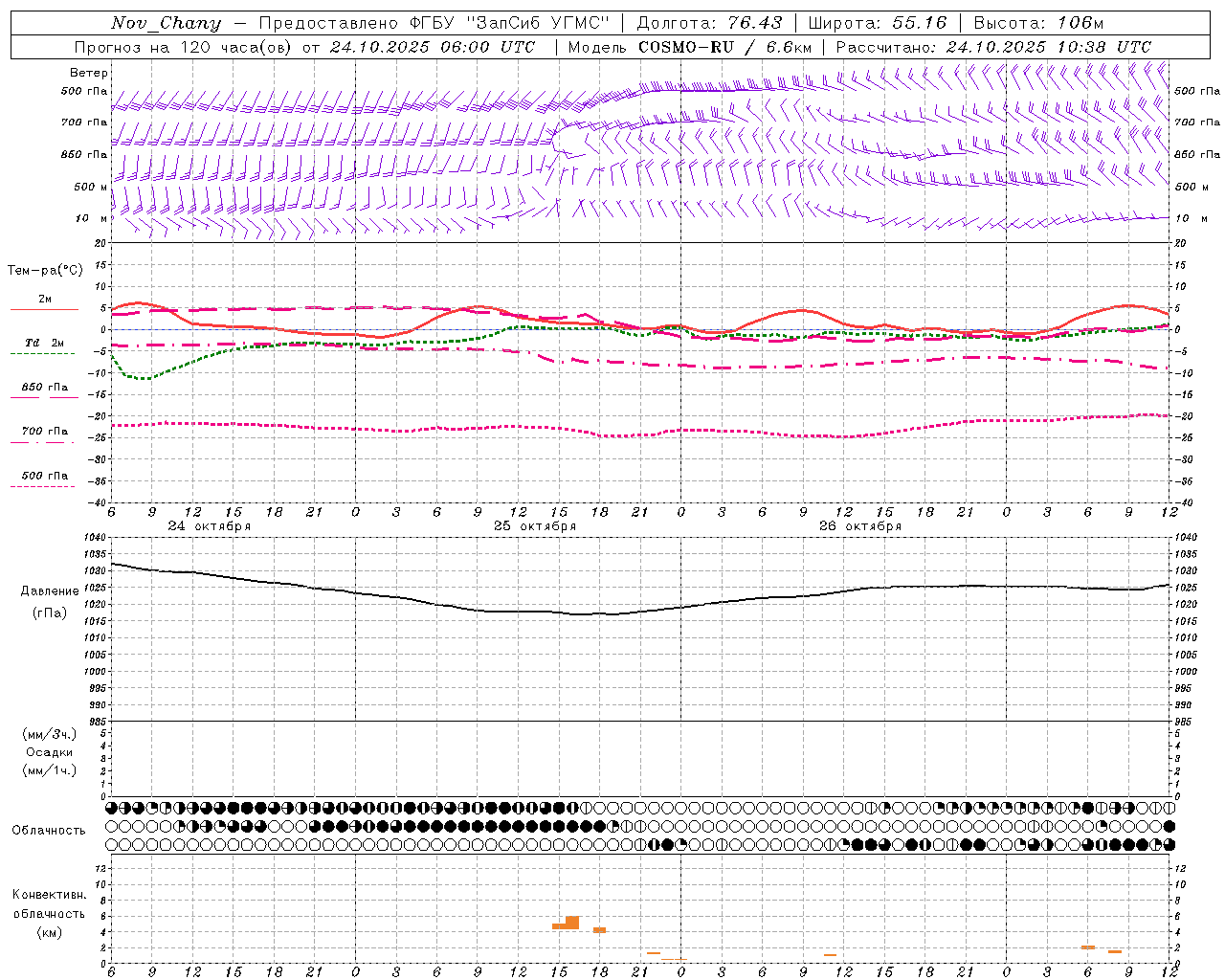The image size is (1225, 980).
Task: Click the "(мм/1ч.)" unit label
Action: coord(50,770)
